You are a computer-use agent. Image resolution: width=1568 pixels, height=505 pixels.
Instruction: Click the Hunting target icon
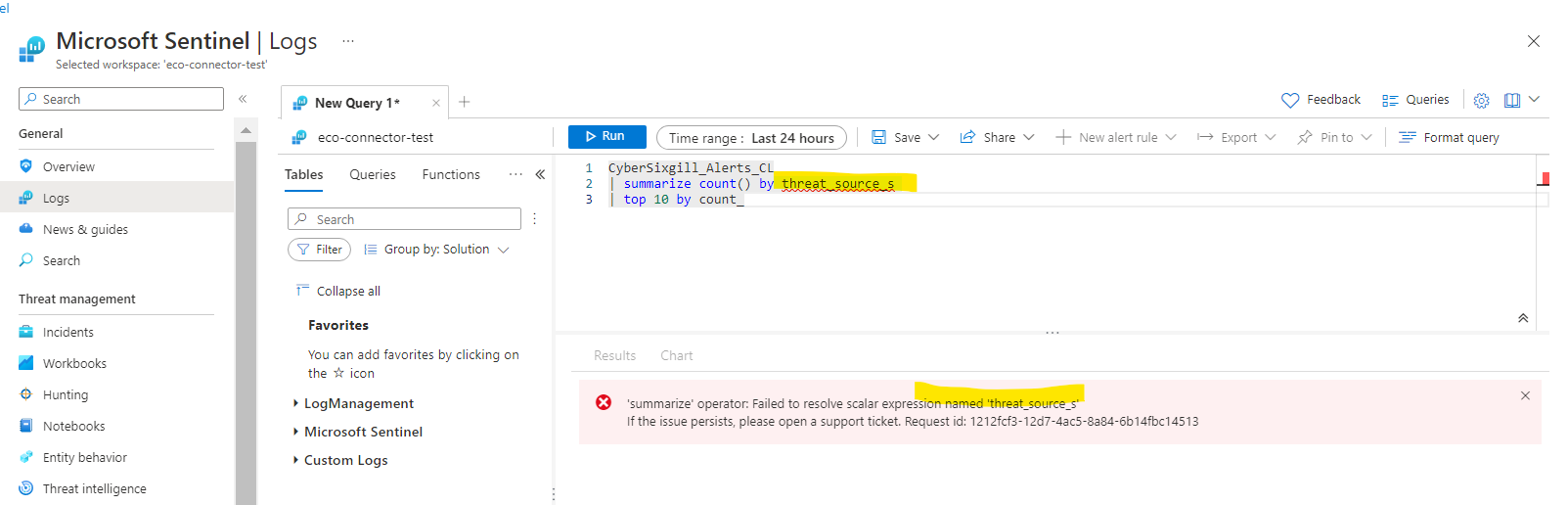pyautogui.click(x=26, y=394)
